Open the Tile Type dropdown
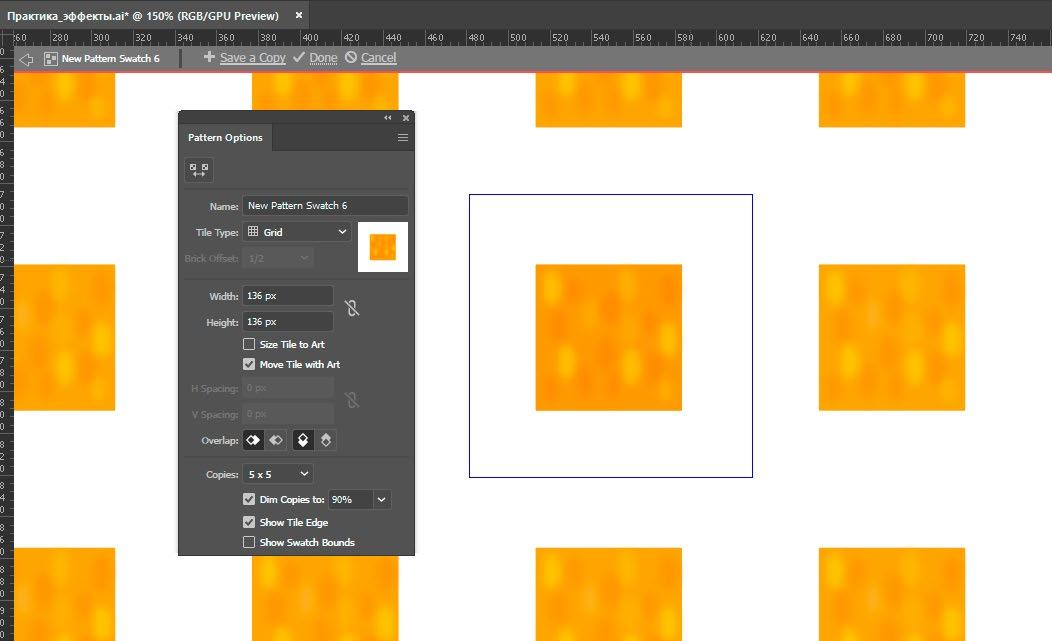1052x641 pixels. pyautogui.click(x=297, y=232)
